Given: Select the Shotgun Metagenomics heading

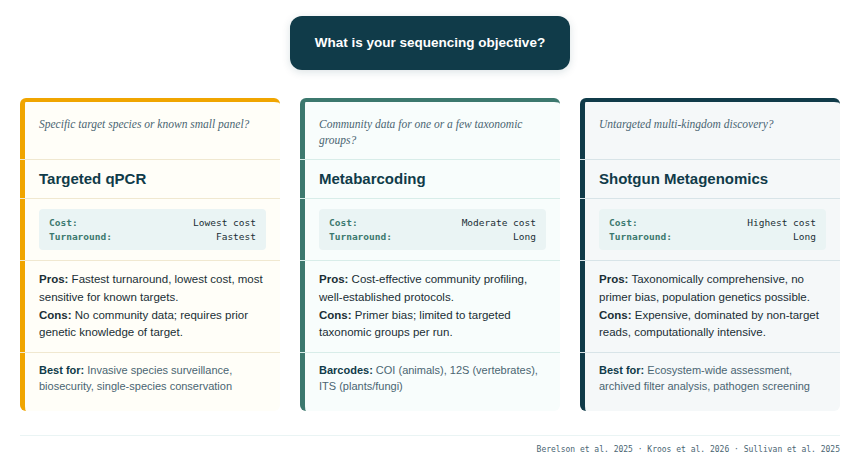Looking at the screenshot, I should [x=683, y=179].
